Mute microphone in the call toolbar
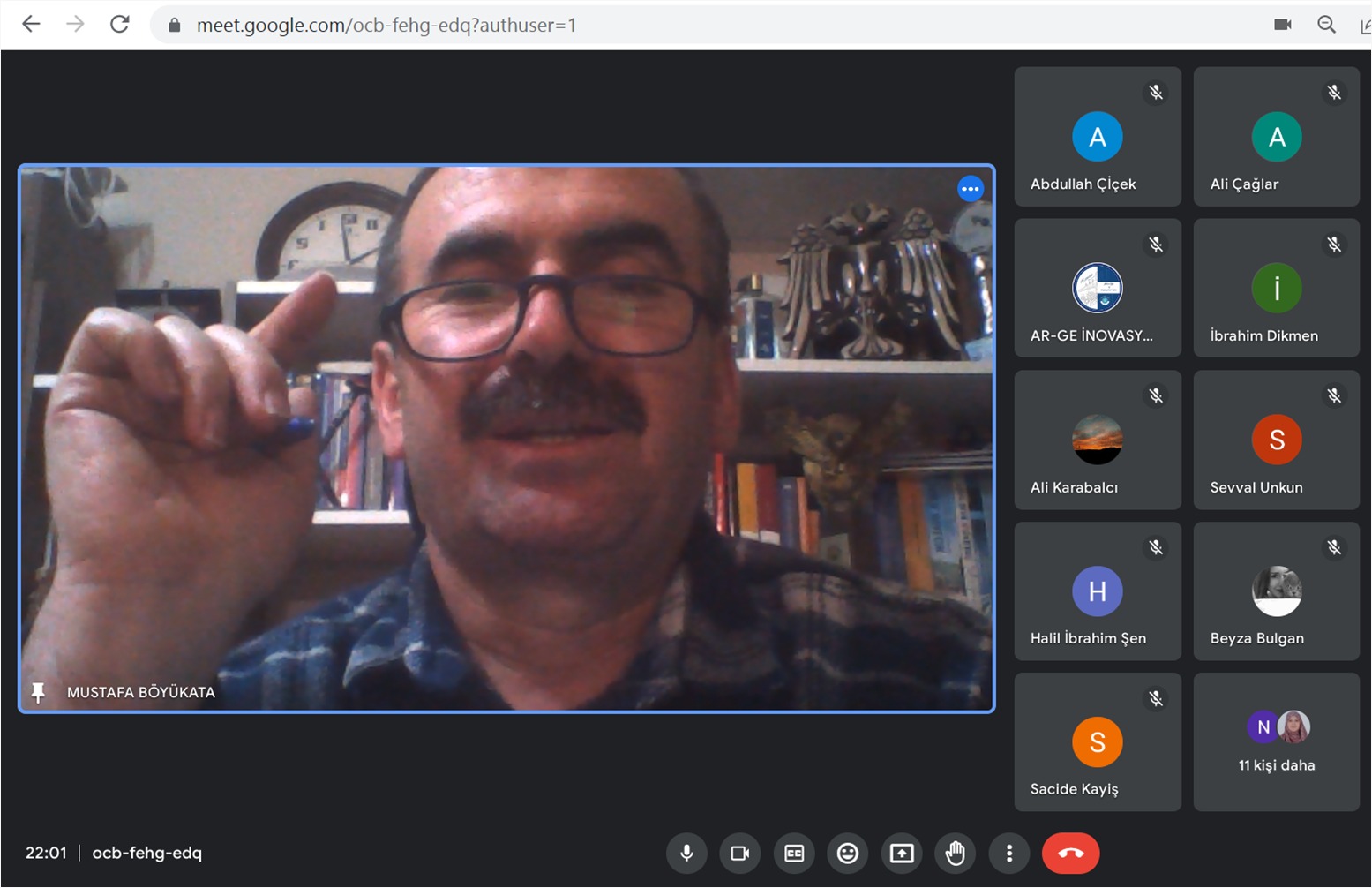 686,853
